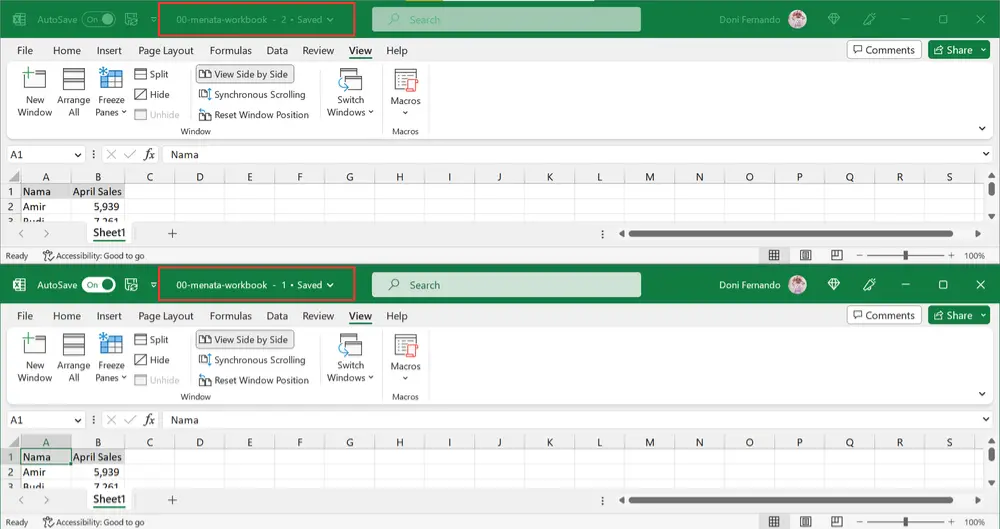The image size is (1000, 529).
Task: Open Freeze Panes dropdown in top window
Action: click(x=111, y=112)
